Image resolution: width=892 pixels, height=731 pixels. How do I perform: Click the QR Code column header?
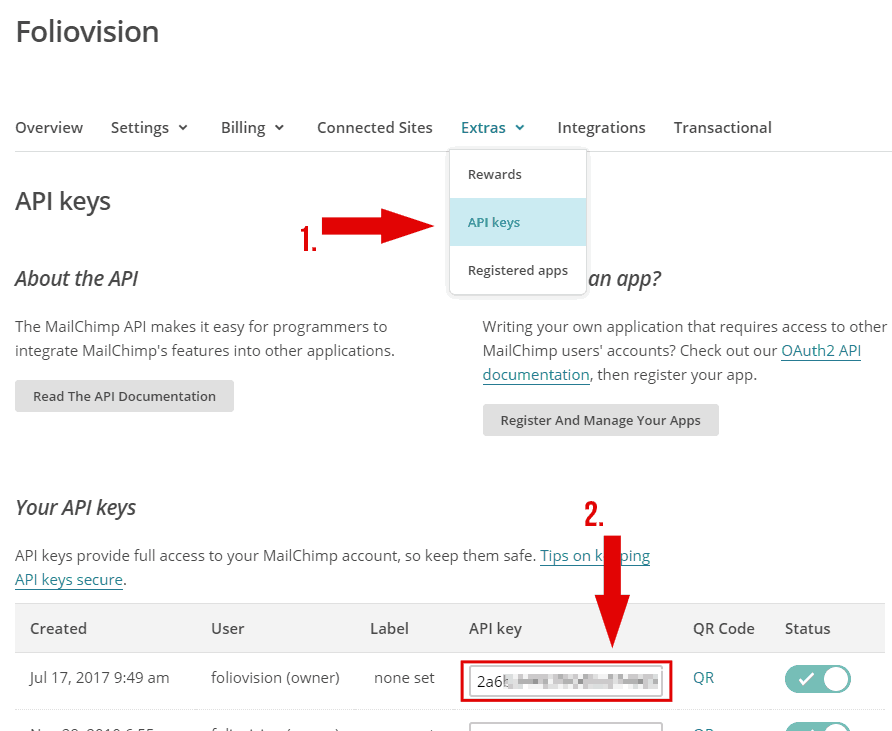[724, 628]
